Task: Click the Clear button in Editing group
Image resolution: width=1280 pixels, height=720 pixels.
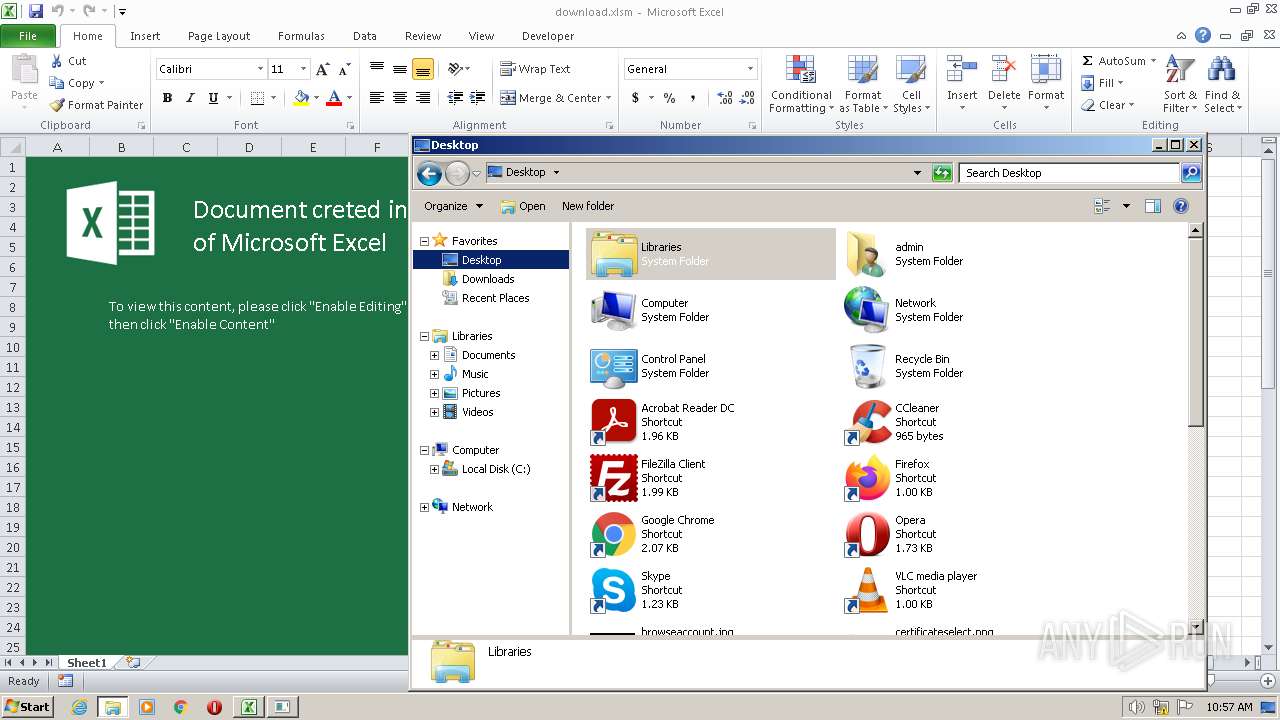Action: click(1108, 105)
